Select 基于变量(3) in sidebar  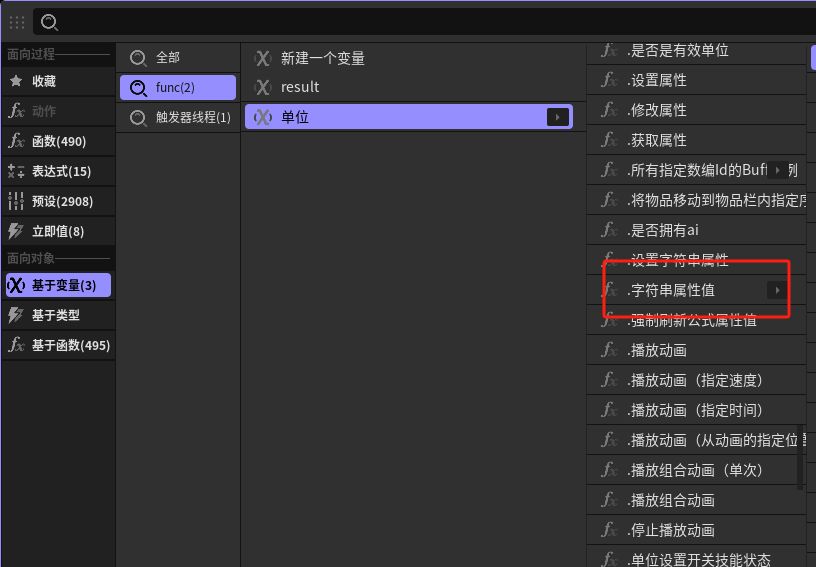click(58, 285)
